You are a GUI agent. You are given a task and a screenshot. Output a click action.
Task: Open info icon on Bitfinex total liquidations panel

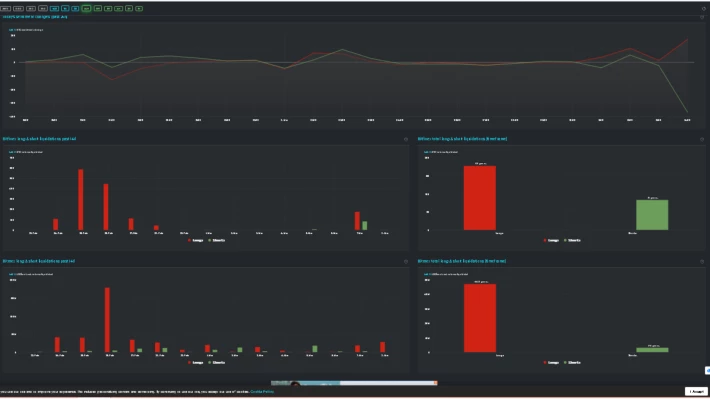click(x=702, y=139)
